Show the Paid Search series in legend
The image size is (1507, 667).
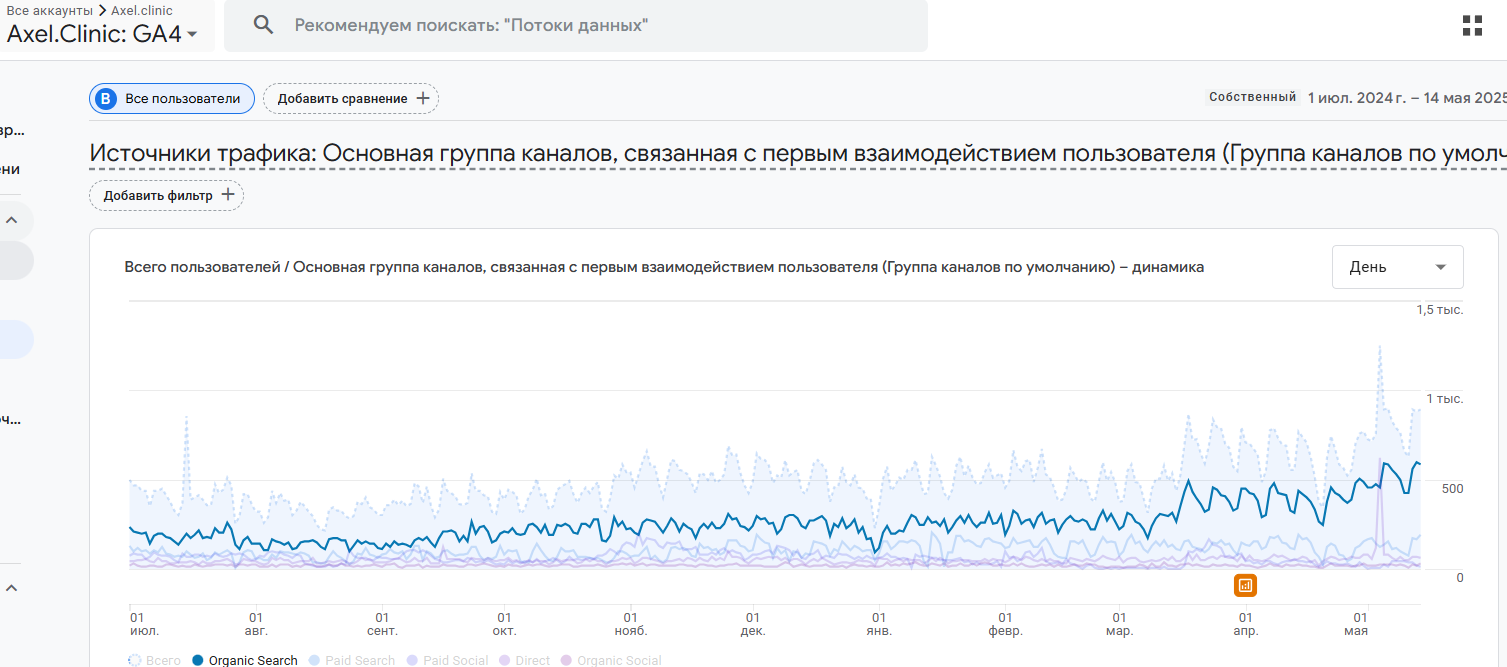351,660
